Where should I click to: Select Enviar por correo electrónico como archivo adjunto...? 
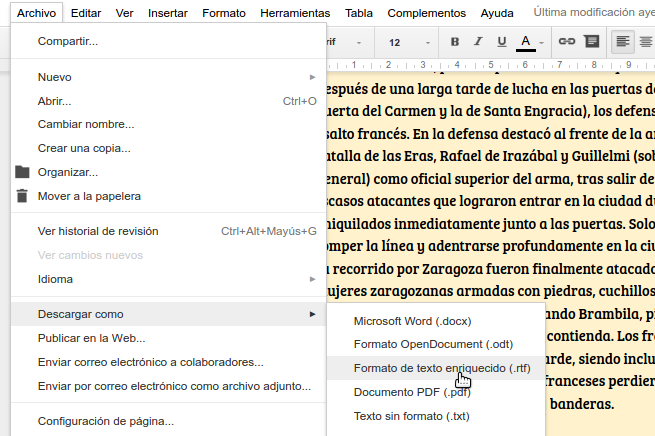pyautogui.click(x=169, y=386)
